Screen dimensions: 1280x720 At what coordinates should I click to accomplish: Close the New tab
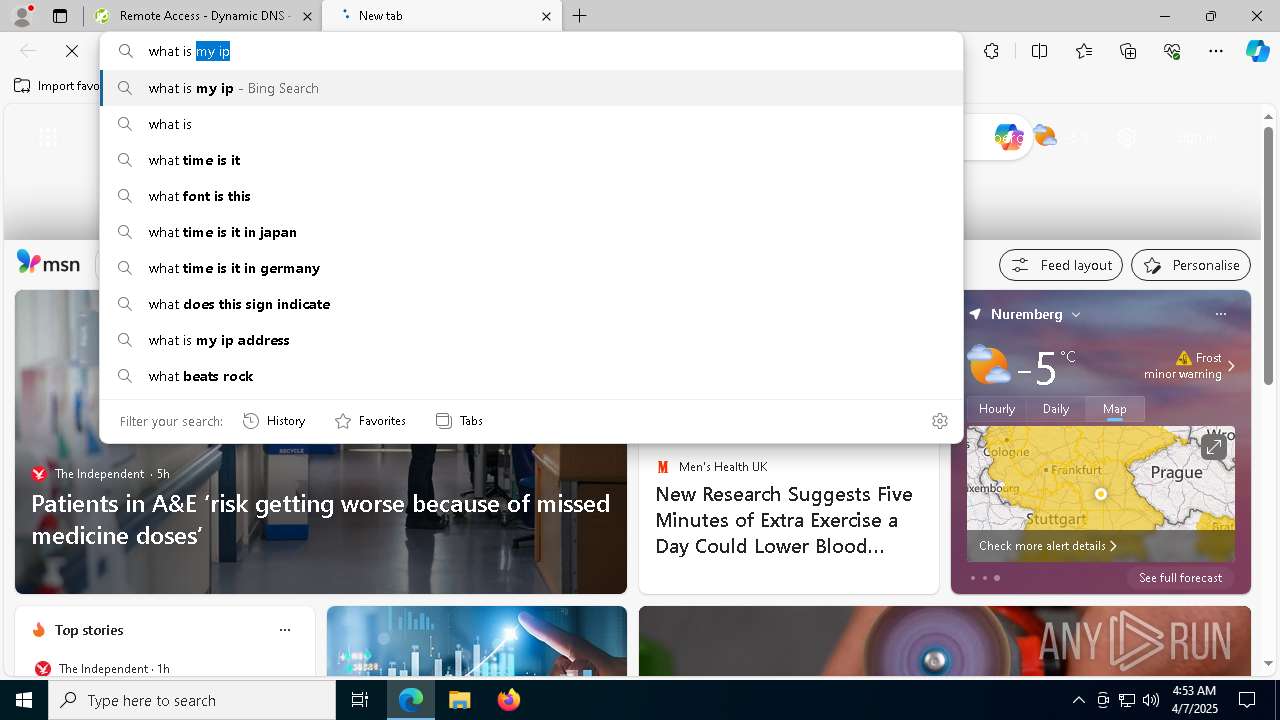[546, 16]
